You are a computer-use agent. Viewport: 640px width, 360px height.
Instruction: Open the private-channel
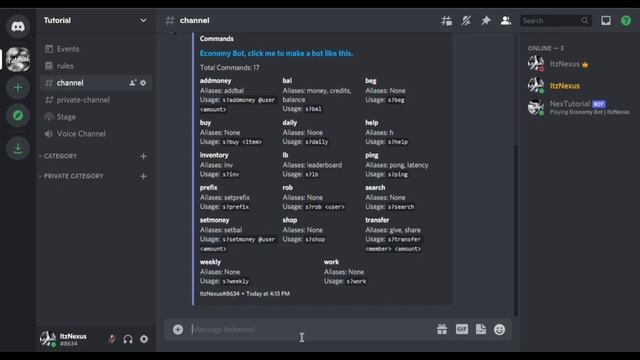pyautogui.click(x=96, y=100)
